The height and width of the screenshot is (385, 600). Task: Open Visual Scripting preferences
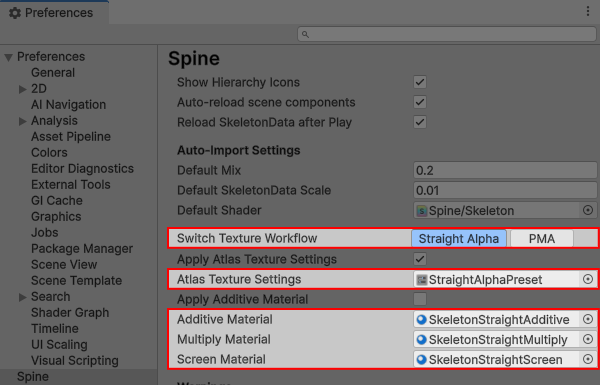pos(75,361)
